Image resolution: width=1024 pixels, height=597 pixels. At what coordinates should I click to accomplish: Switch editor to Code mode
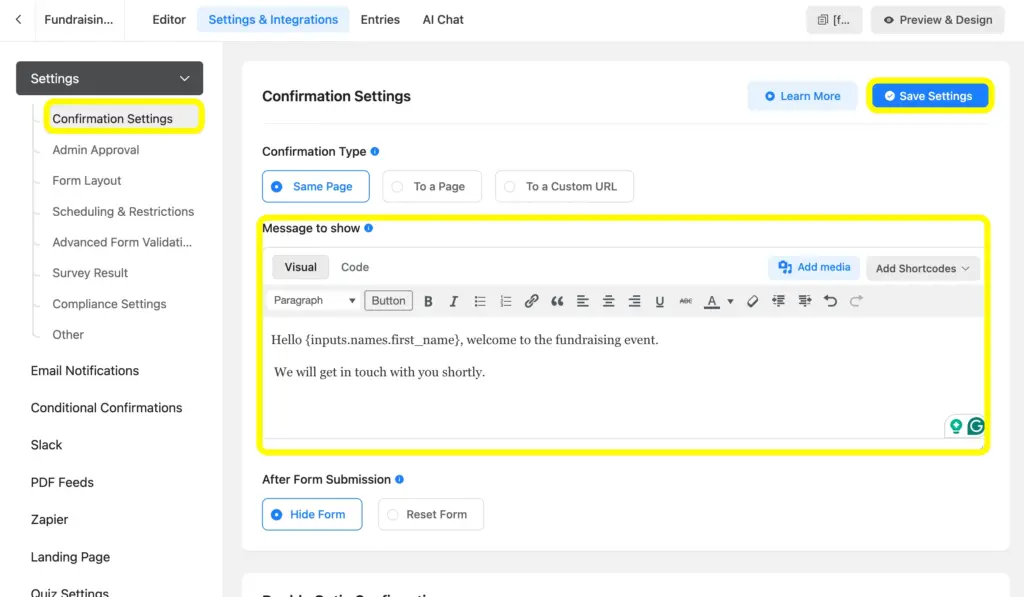click(x=355, y=267)
